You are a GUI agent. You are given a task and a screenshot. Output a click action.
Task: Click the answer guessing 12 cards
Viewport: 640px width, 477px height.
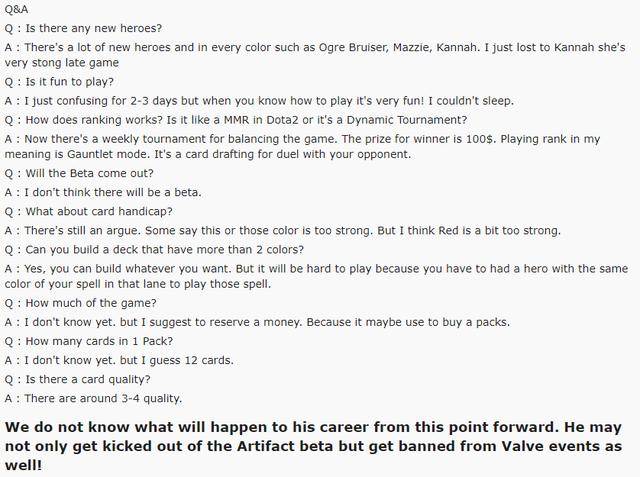[119, 360]
